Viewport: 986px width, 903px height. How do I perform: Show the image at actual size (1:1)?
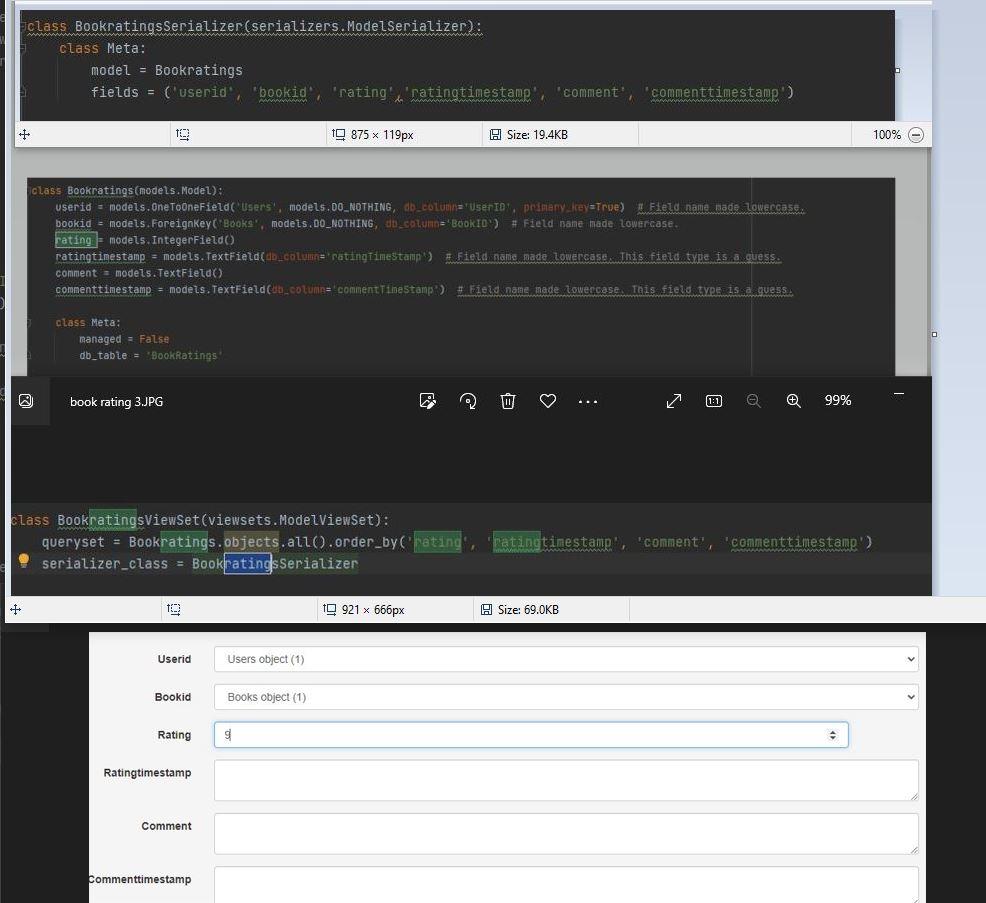click(714, 401)
